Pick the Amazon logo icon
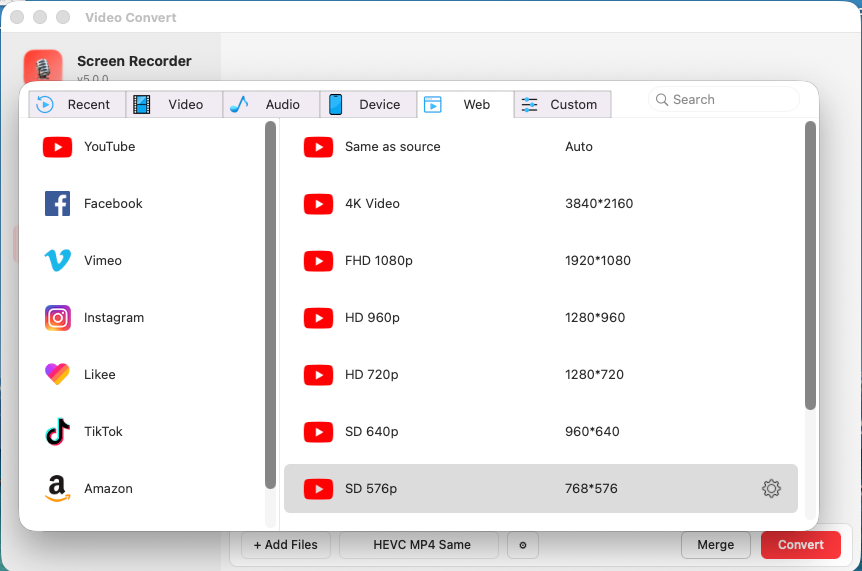 pos(57,489)
